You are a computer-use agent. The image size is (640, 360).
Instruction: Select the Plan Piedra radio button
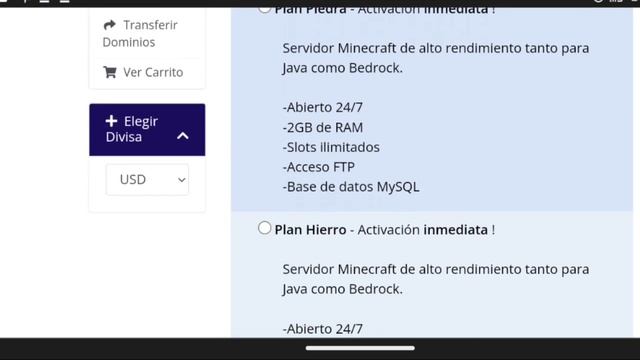click(264, 9)
